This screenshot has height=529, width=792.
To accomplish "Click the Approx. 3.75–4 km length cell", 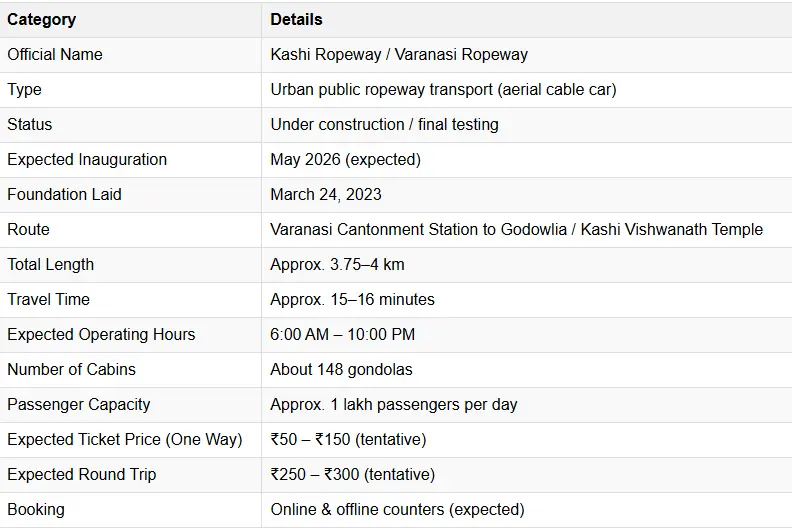I will [337, 264].
